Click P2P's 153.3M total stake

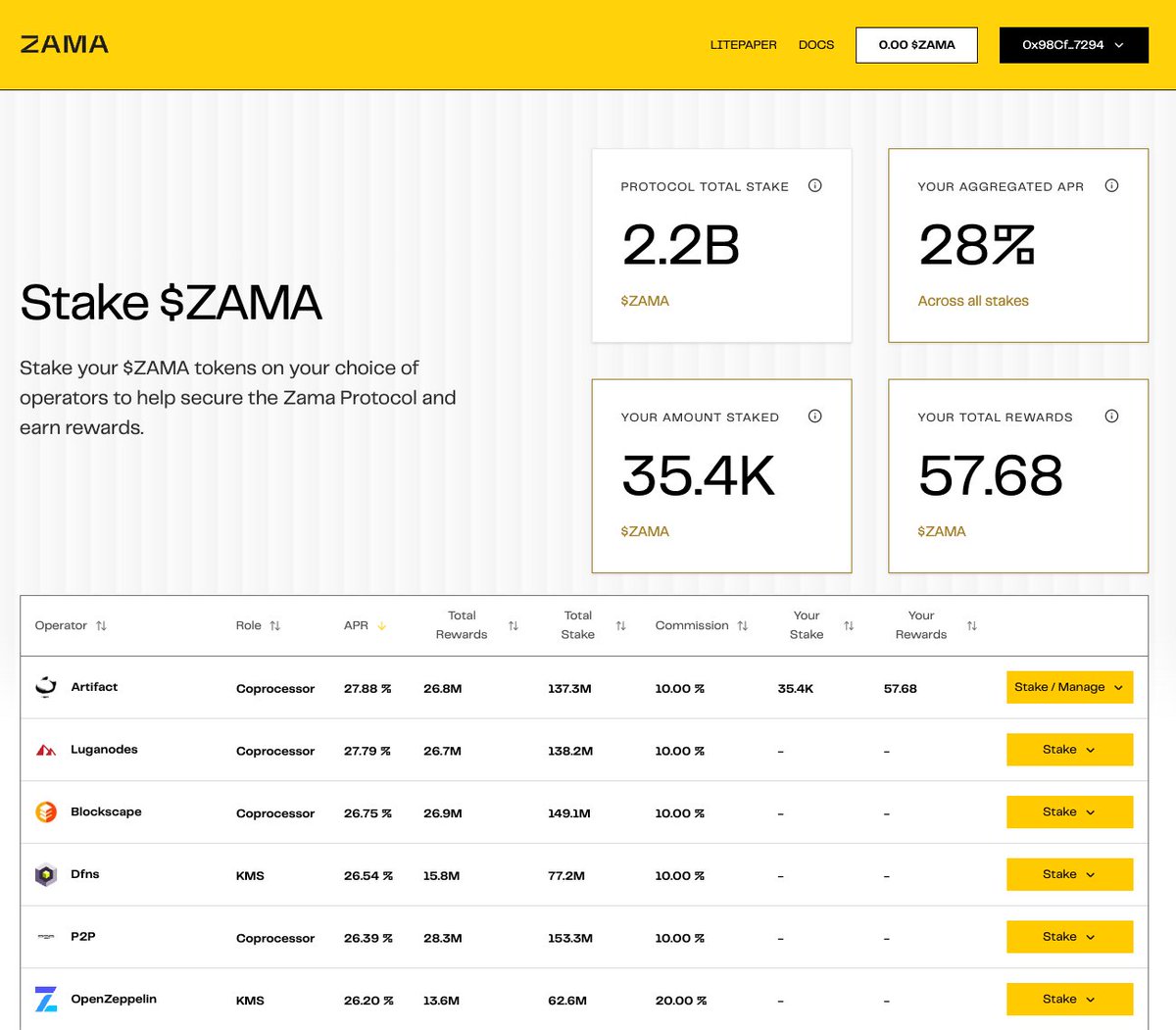pyautogui.click(x=570, y=939)
